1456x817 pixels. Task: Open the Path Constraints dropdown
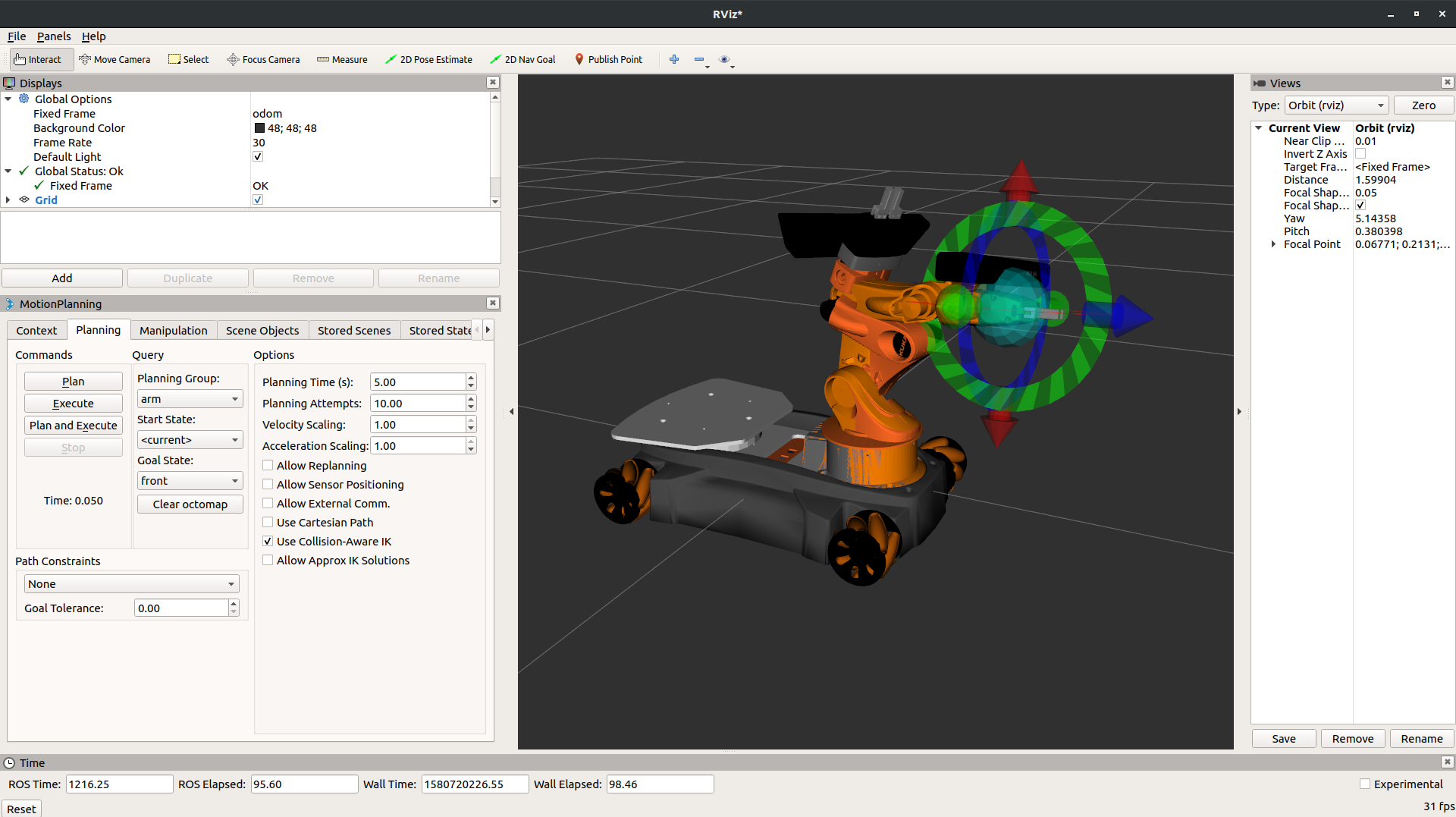tap(132, 583)
